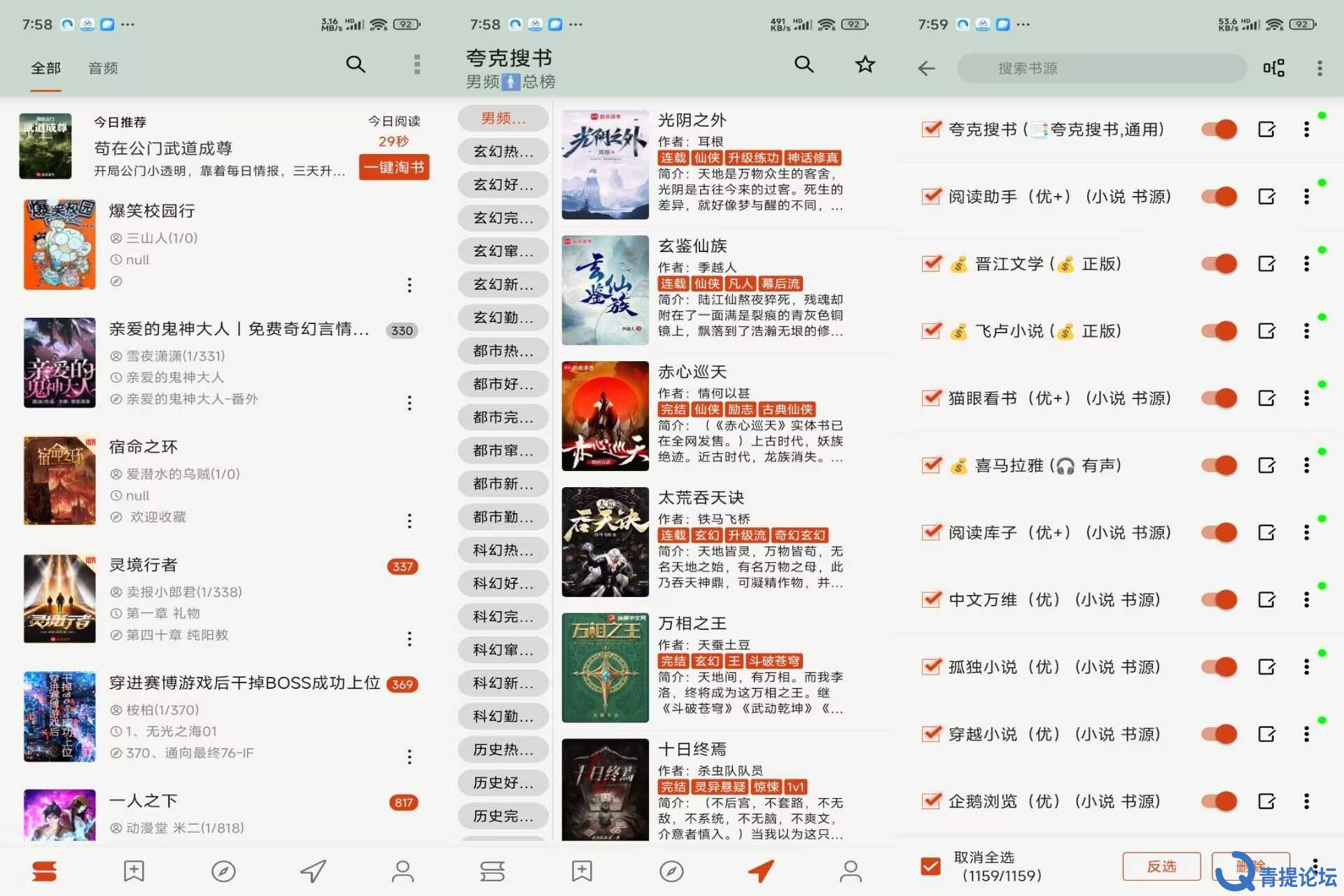Open more menu for 穿越小说 source row
The height and width of the screenshot is (896, 1344).
pyautogui.click(x=1306, y=734)
